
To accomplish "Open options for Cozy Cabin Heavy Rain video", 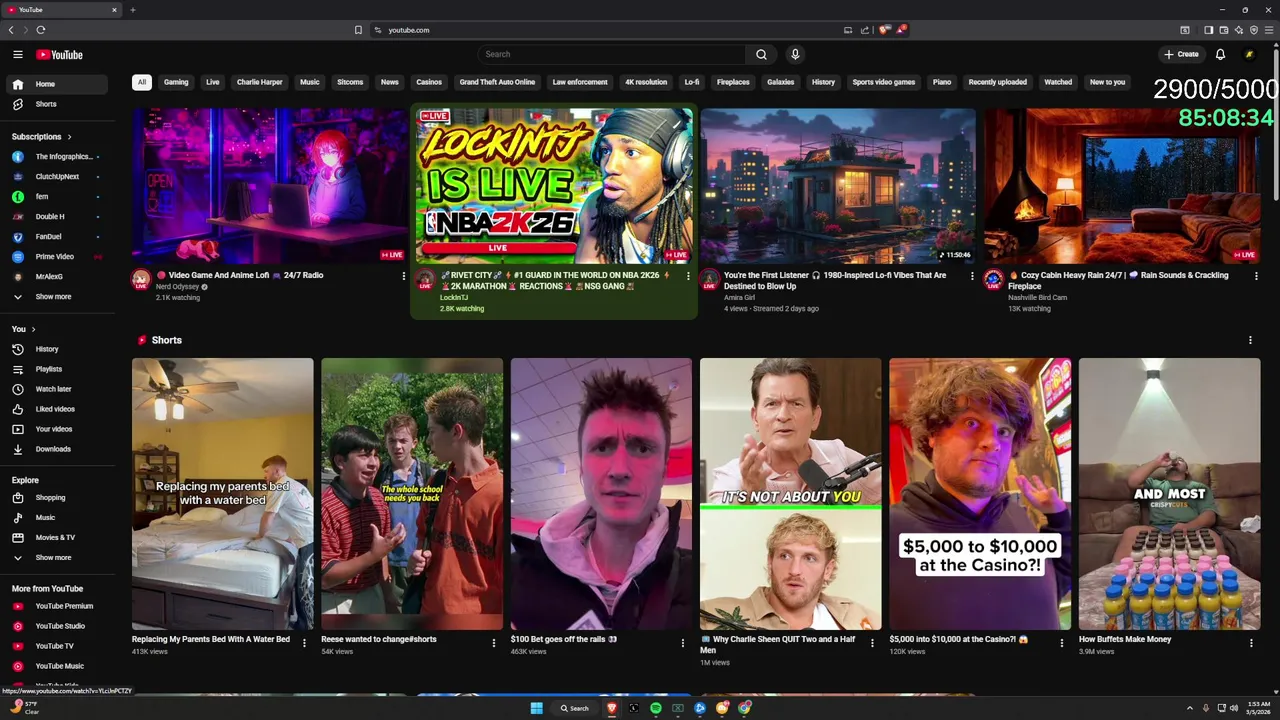I will coord(1257,276).
